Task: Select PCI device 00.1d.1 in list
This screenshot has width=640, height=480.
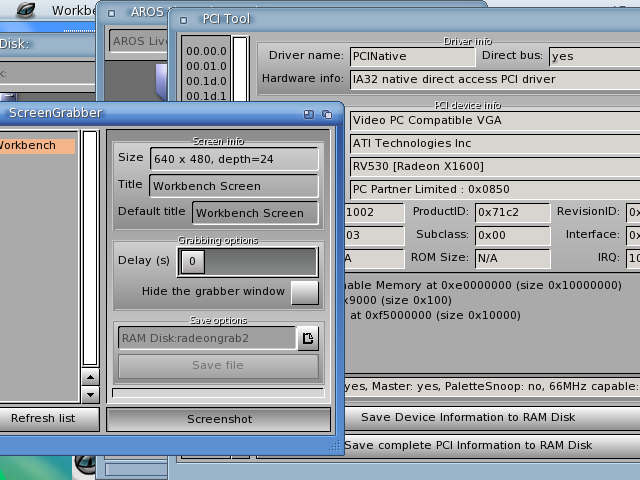Action: pos(206,96)
